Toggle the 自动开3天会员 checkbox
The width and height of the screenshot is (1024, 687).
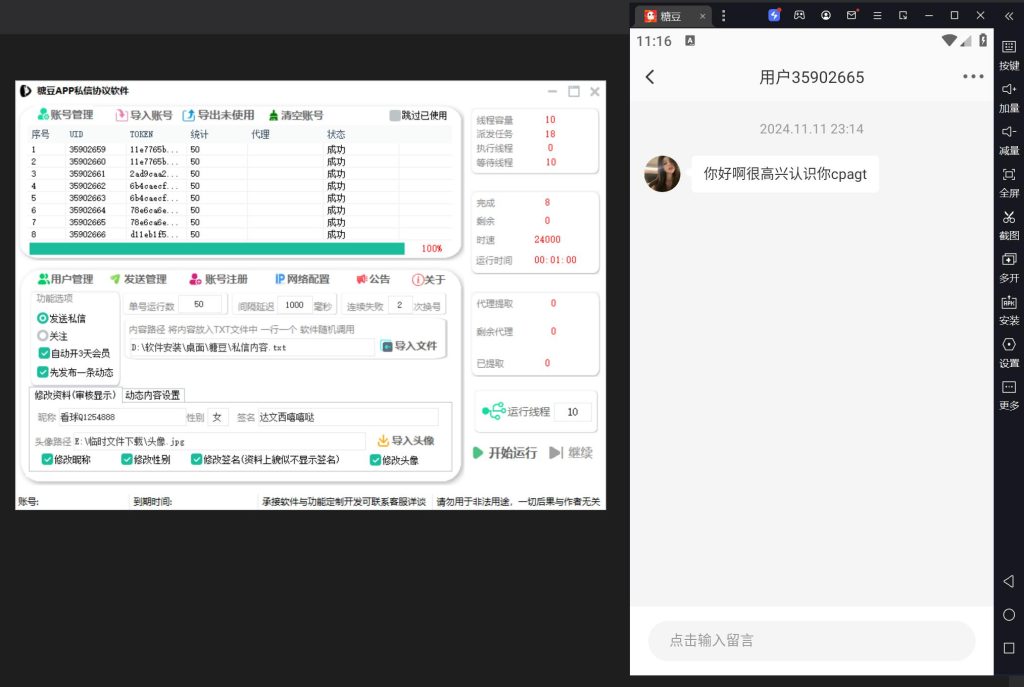(44, 353)
